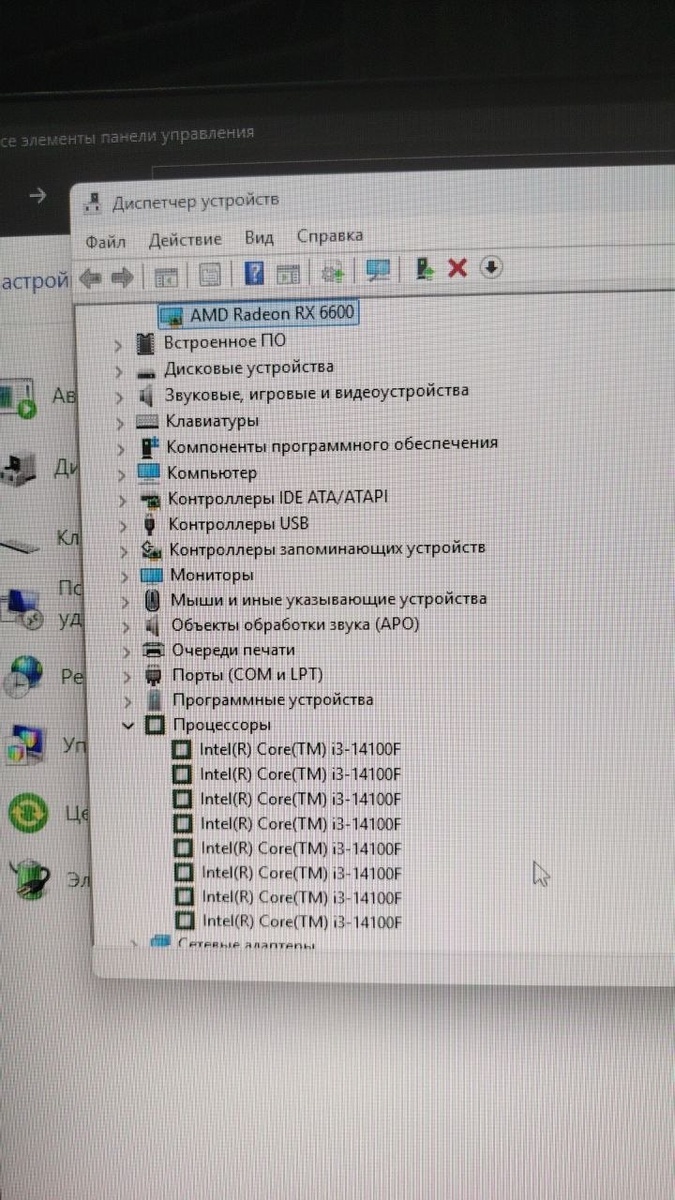The image size is (675, 1200).
Task: Toggle the show/hide console tree toolbar icon
Action: pyautogui.click(x=166, y=275)
